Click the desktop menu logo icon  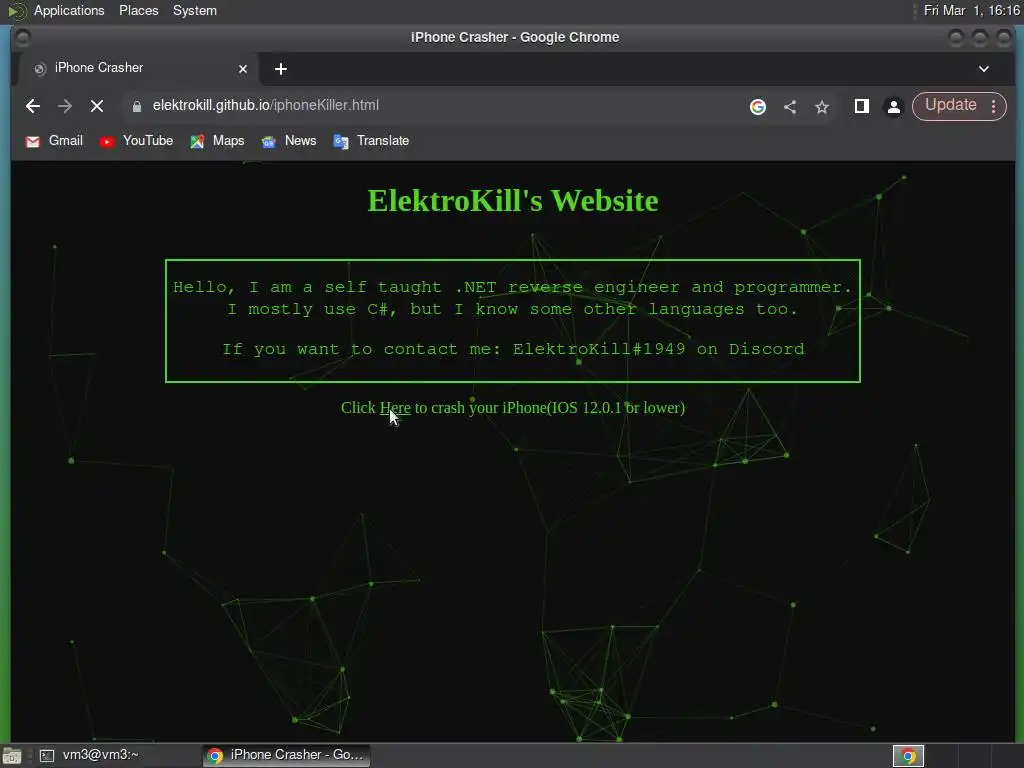[16, 11]
